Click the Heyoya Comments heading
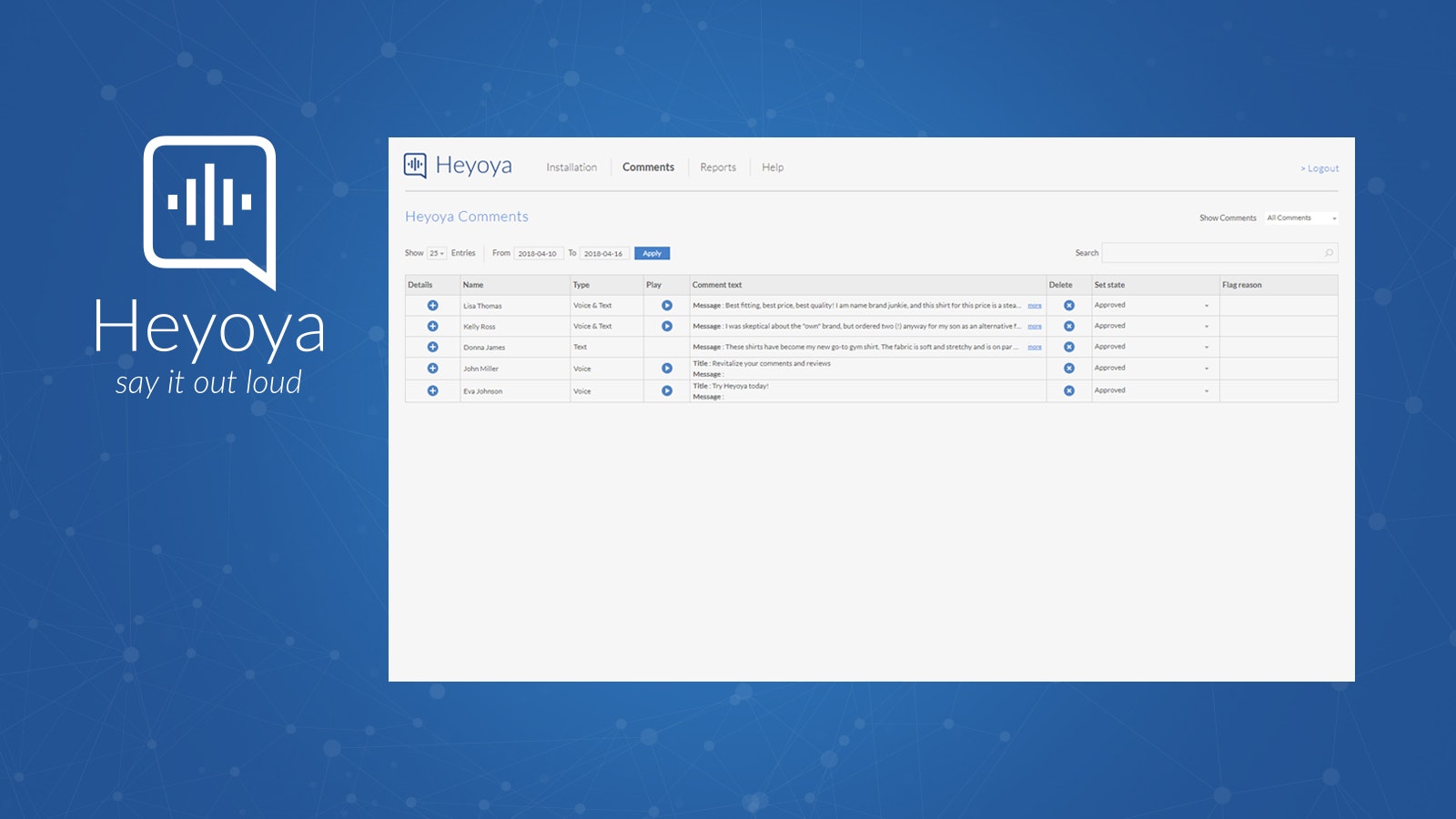The height and width of the screenshot is (819, 1456). [x=467, y=217]
